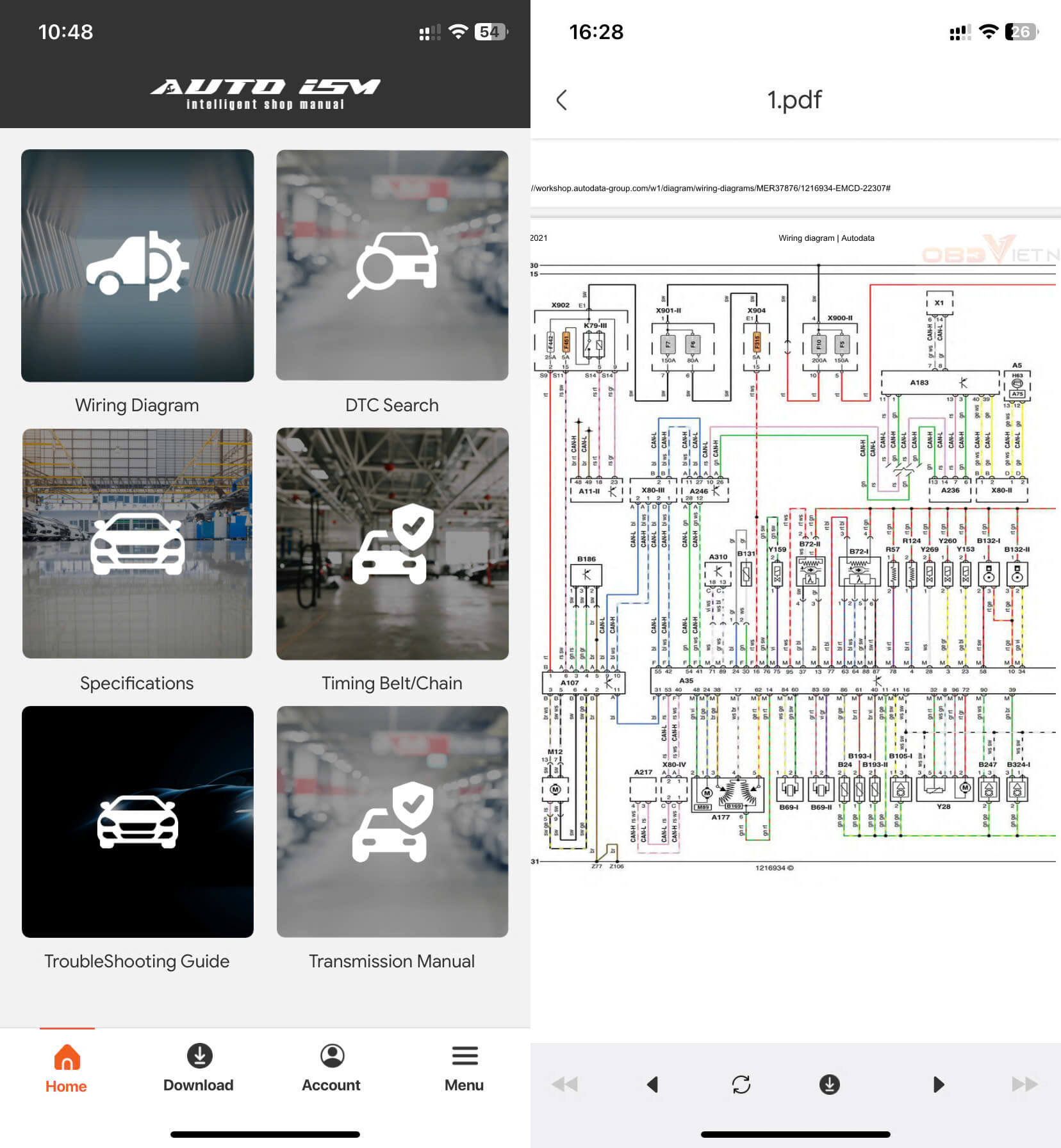
Task: Go to the next PDF page
Action: [937, 1084]
